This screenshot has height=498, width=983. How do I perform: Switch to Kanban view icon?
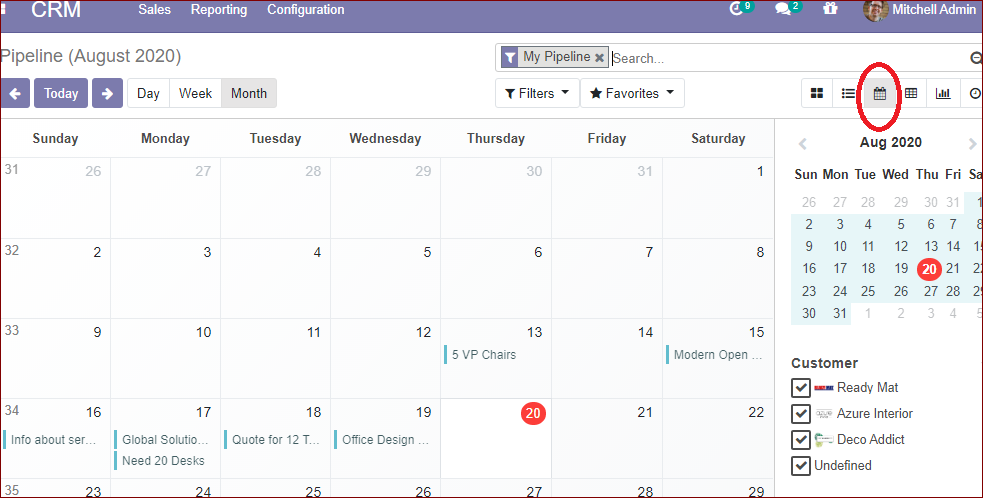[x=817, y=93]
